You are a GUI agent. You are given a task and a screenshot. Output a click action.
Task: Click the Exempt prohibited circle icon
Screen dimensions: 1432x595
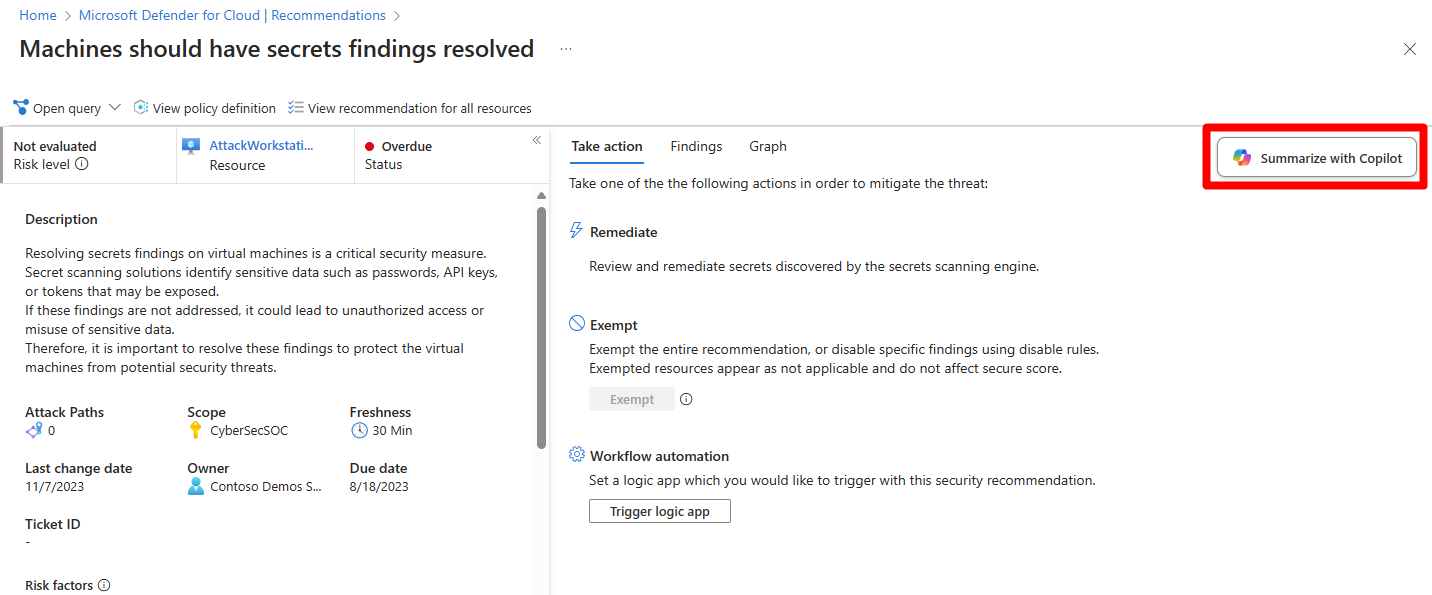point(577,324)
